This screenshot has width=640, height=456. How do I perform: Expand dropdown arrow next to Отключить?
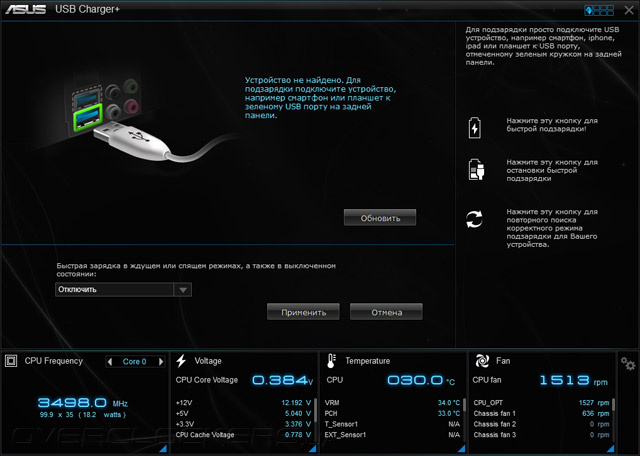pyautogui.click(x=182, y=290)
